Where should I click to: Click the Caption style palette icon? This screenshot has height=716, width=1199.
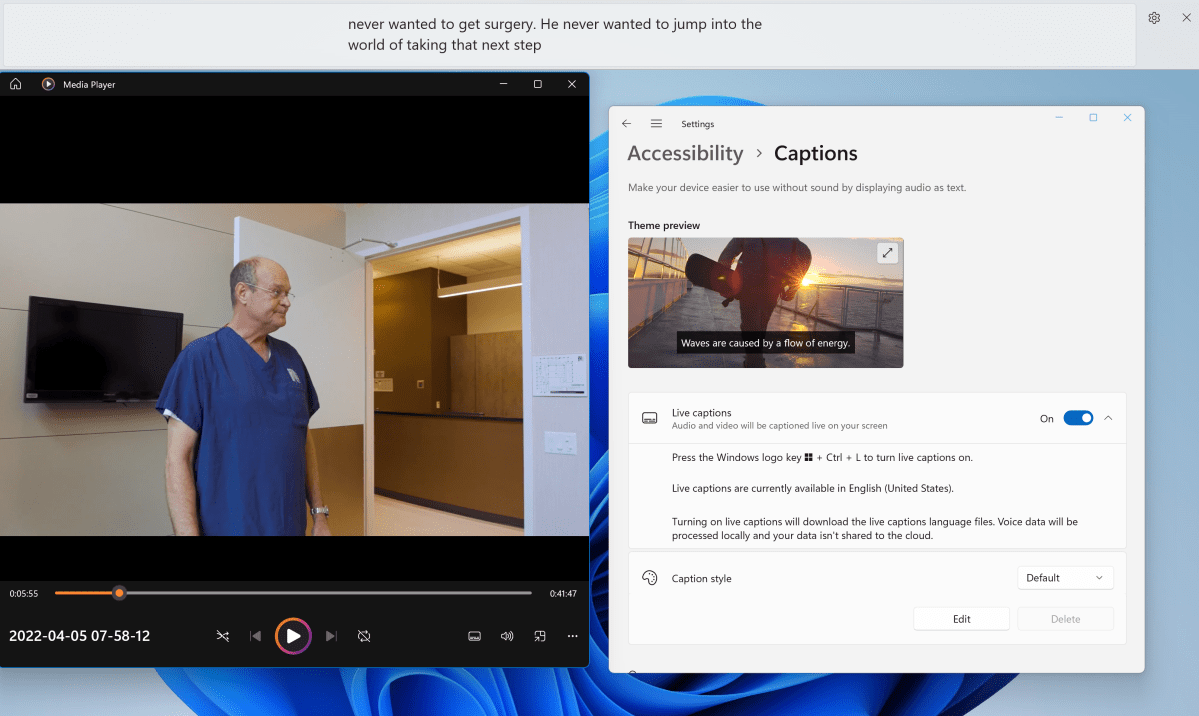pos(649,578)
